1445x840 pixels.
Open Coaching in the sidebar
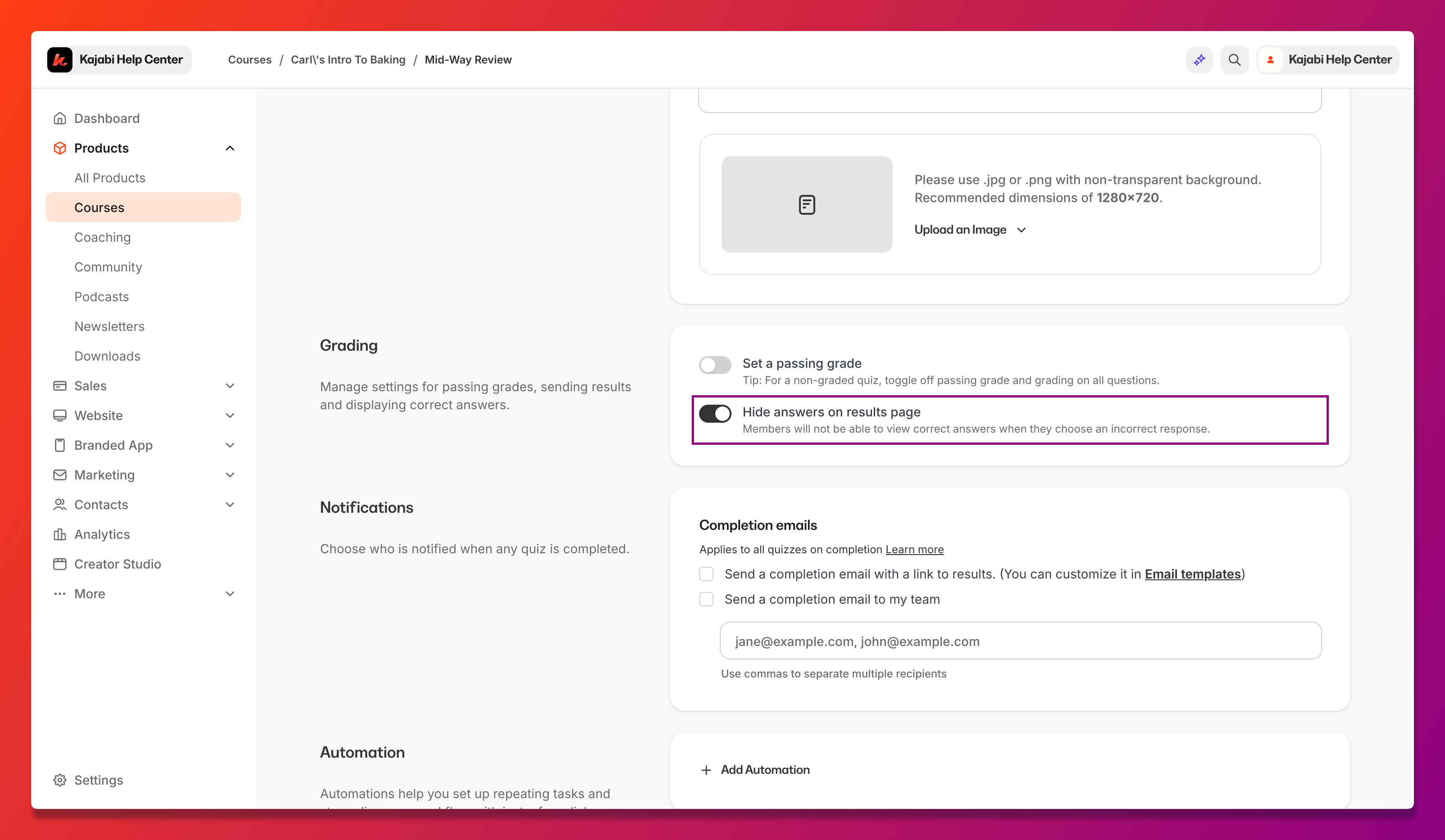point(102,237)
